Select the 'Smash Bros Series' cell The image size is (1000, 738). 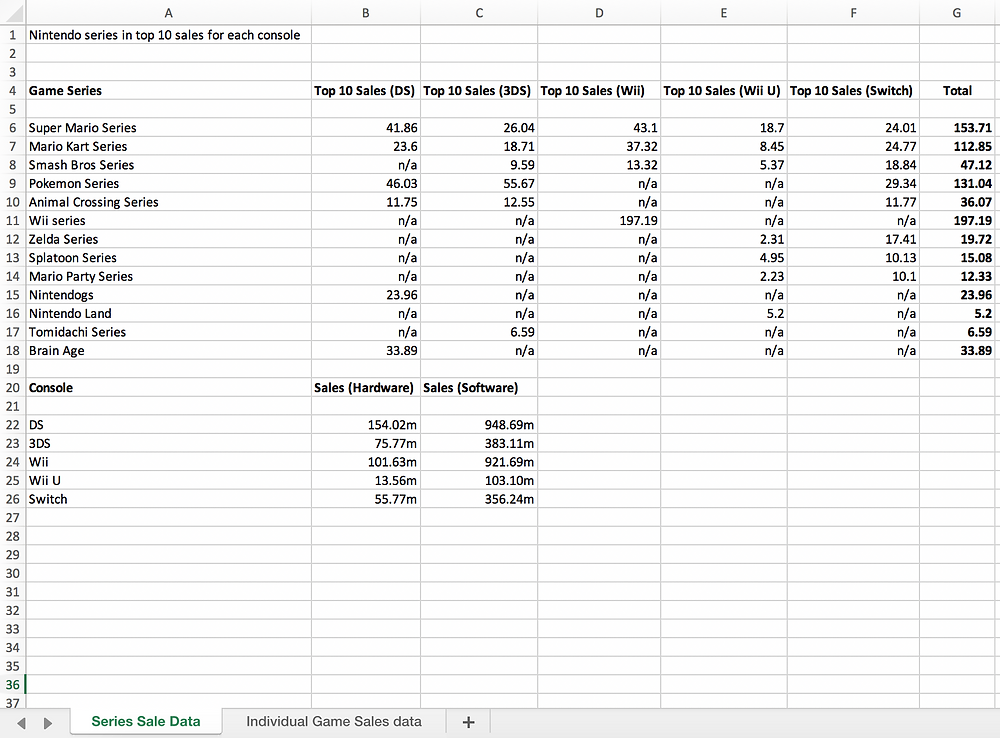point(168,165)
